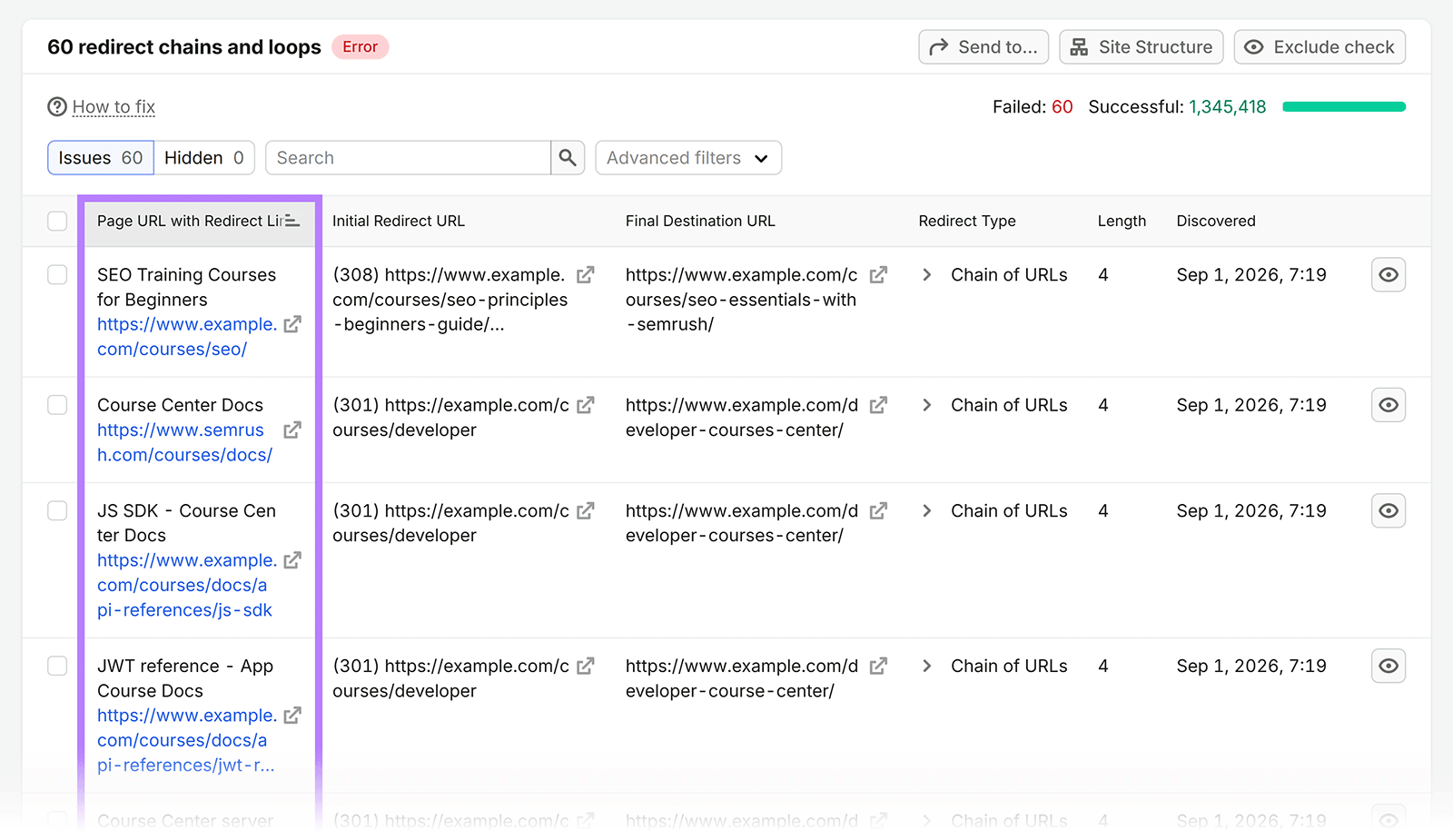Expand Chain of URLs in SEO Training row
Screen dimensions: 1453x840
coord(926,274)
